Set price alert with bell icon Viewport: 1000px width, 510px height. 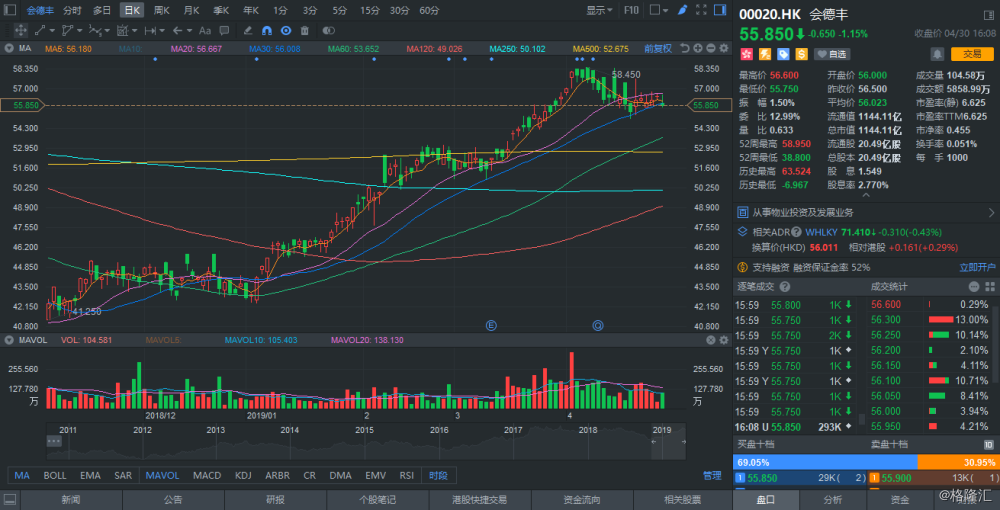click(937, 54)
